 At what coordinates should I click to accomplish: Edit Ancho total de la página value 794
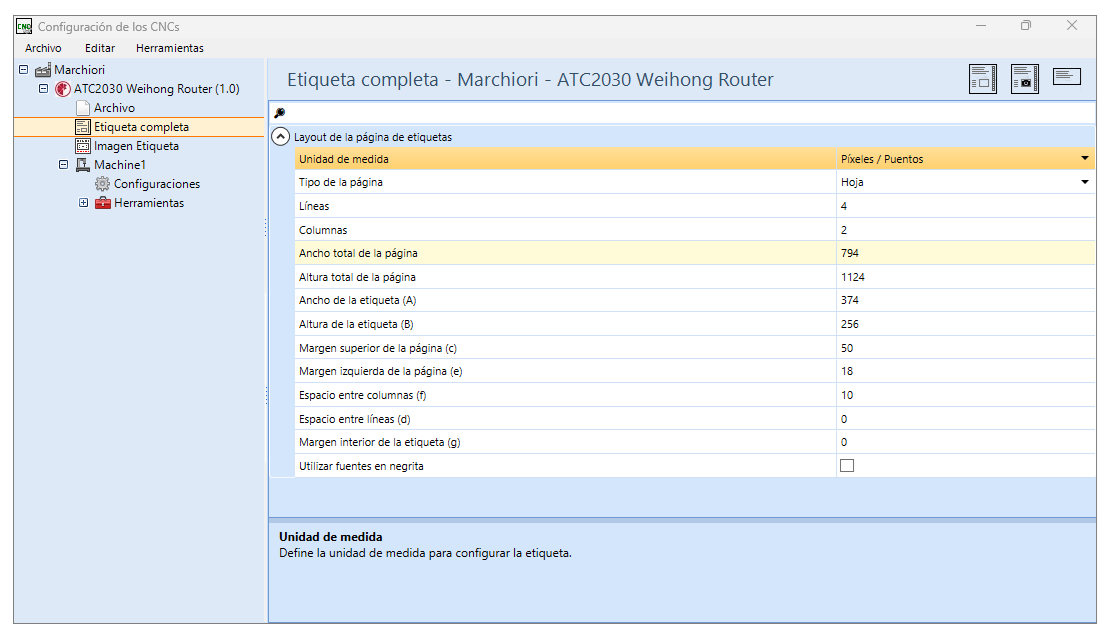tap(965, 253)
